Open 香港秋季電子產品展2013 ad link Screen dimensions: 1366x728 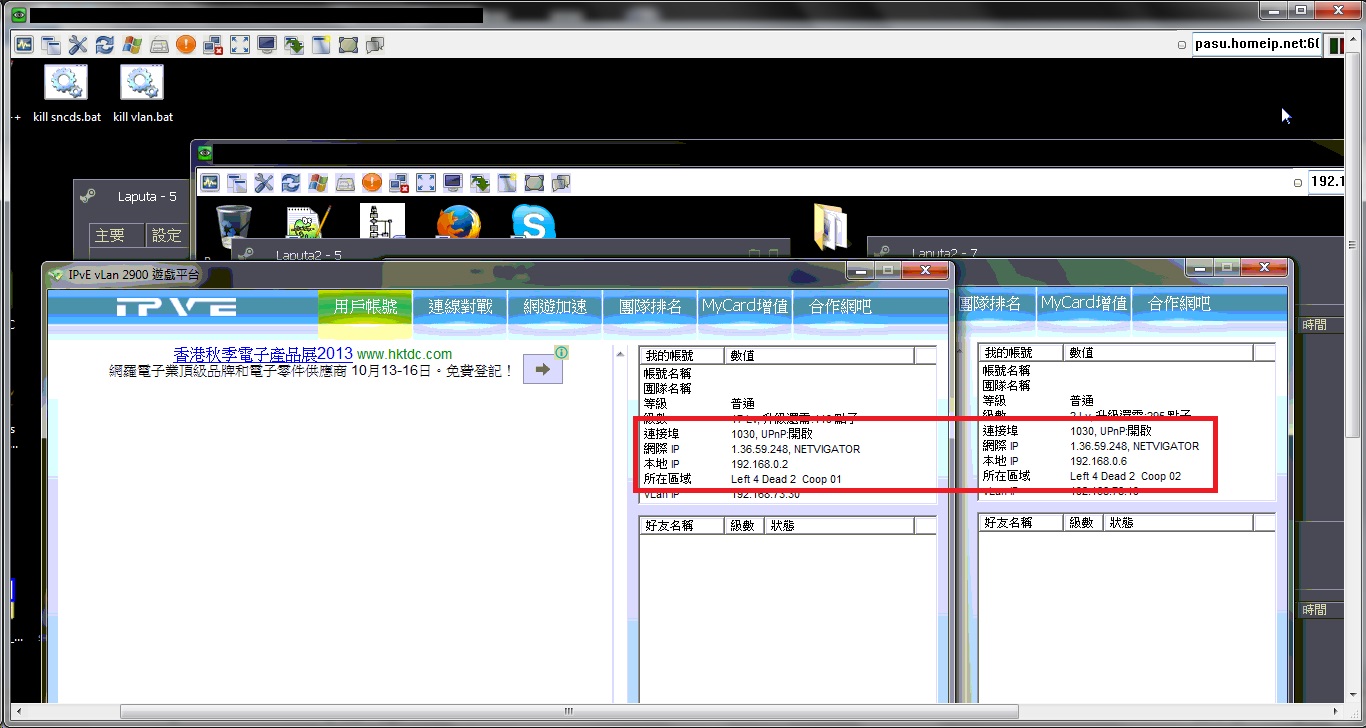(x=263, y=354)
